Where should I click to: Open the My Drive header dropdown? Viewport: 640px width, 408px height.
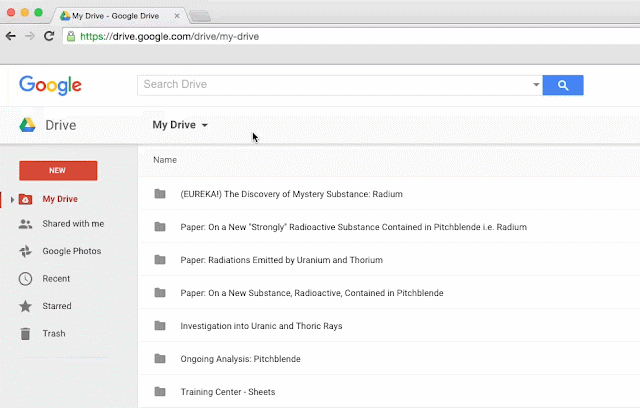click(x=180, y=125)
